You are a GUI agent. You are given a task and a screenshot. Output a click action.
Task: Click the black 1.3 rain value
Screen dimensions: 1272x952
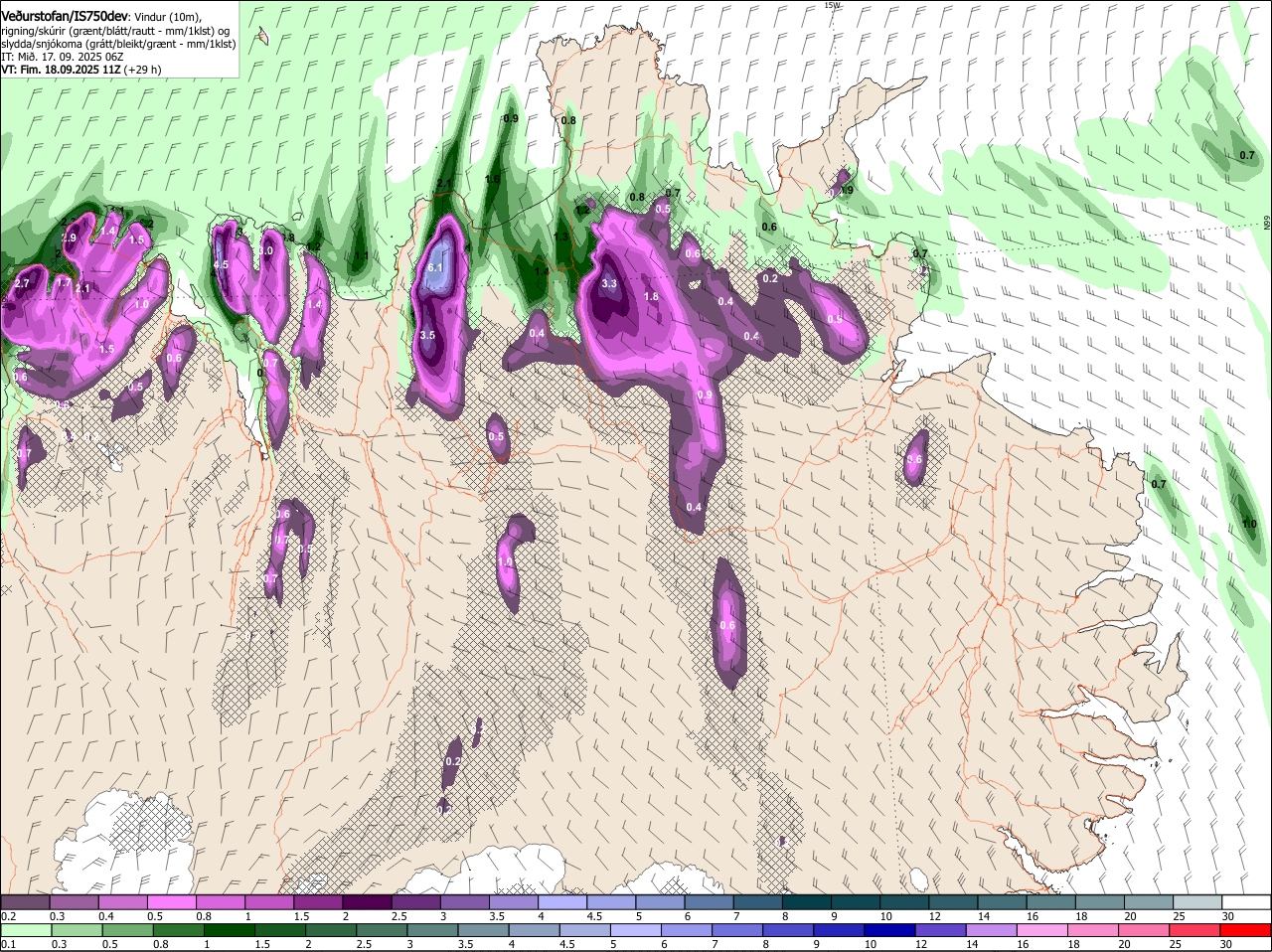point(561,237)
